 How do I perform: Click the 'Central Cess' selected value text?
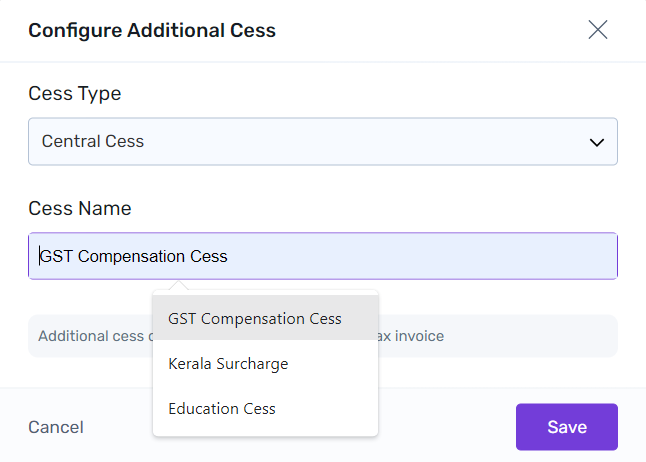(93, 142)
